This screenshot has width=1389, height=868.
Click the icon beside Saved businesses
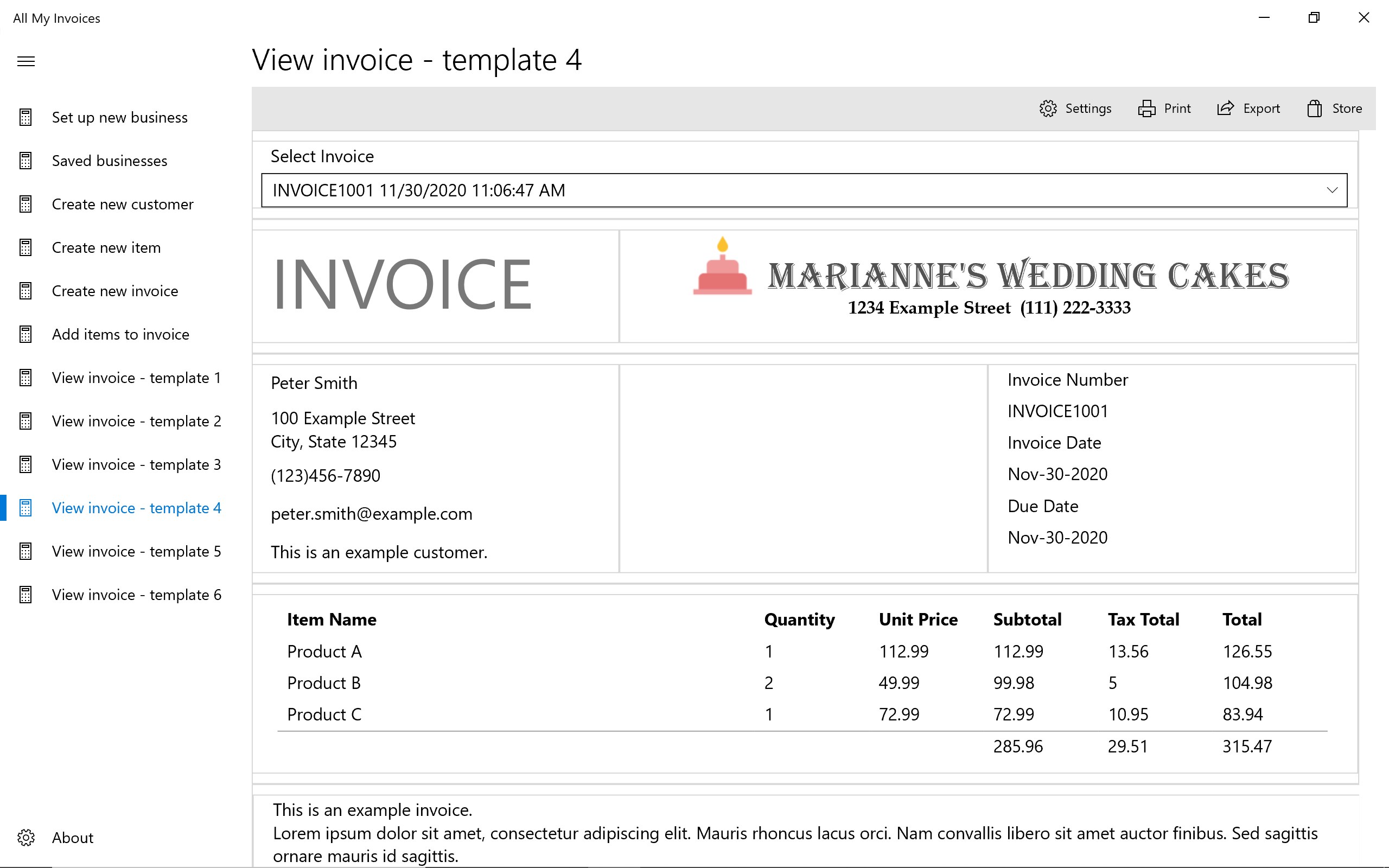[26, 161]
